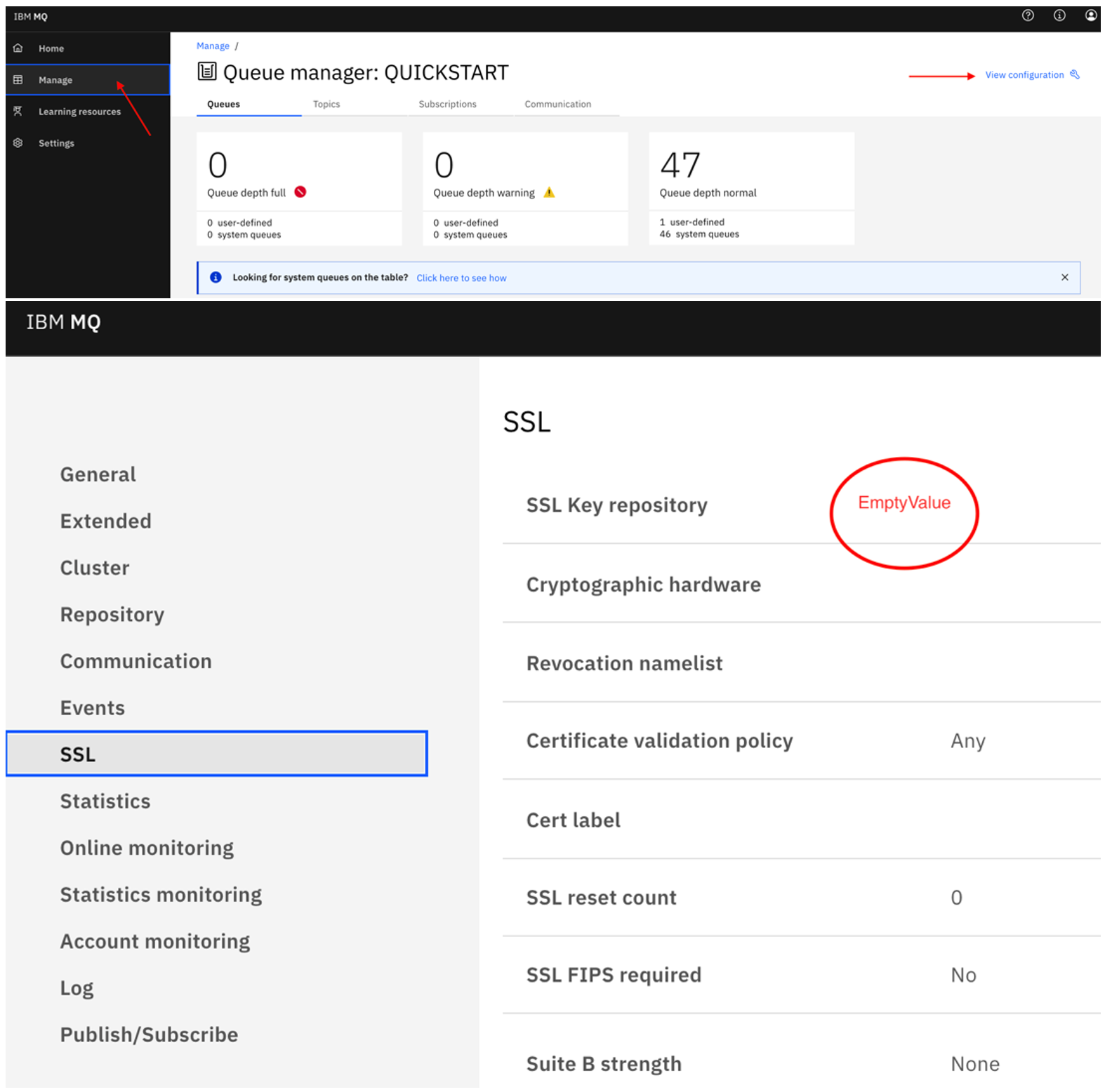Click the Home house icon in sidebar
This screenshot has height=1092, width=1105.
point(18,48)
